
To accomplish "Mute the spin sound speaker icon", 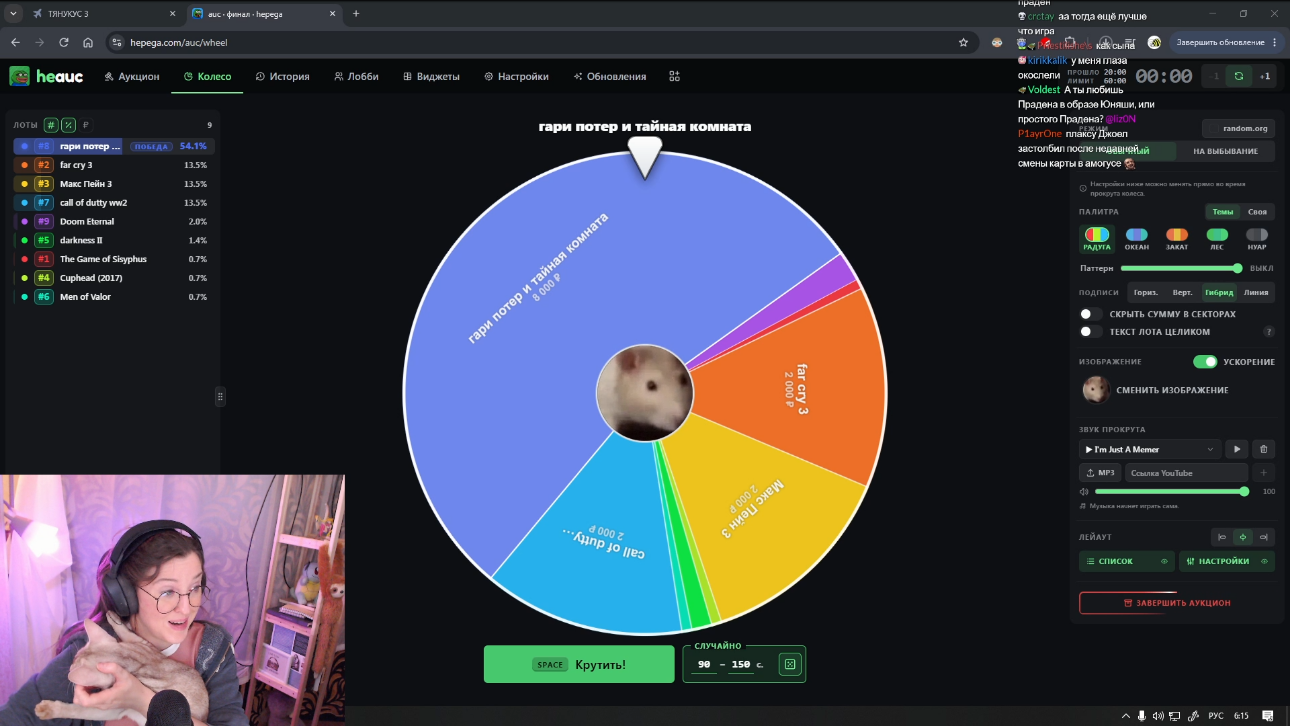I will coord(1084,492).
